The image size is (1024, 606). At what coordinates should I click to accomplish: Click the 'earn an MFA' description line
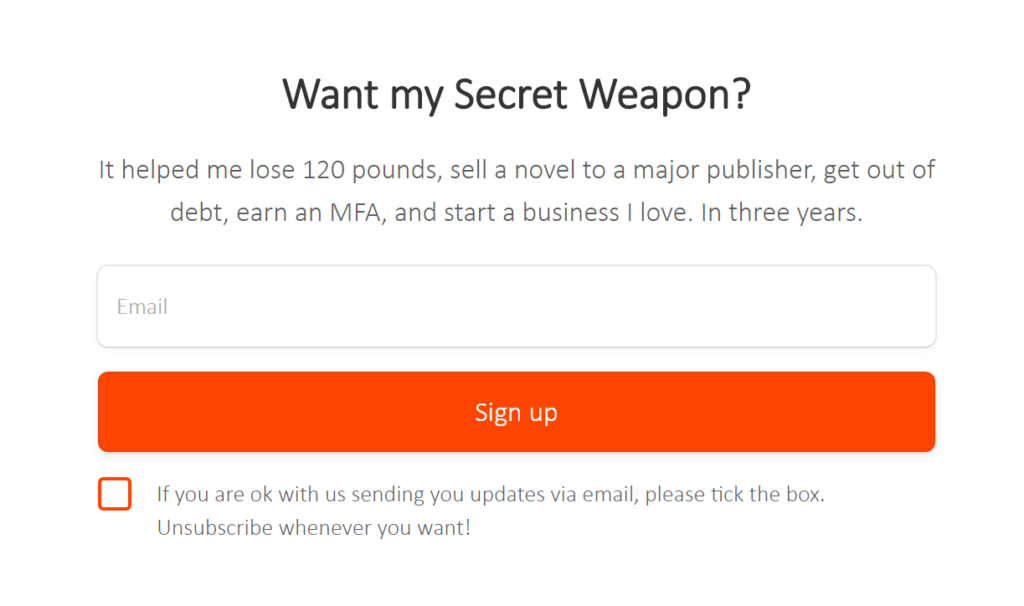[517, 212]
